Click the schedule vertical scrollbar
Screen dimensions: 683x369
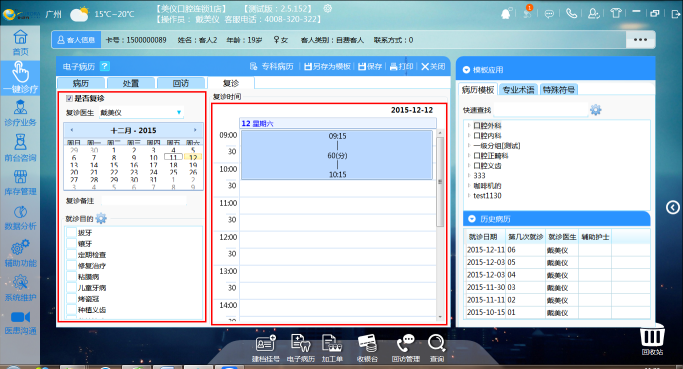click(x=440, y=182)
